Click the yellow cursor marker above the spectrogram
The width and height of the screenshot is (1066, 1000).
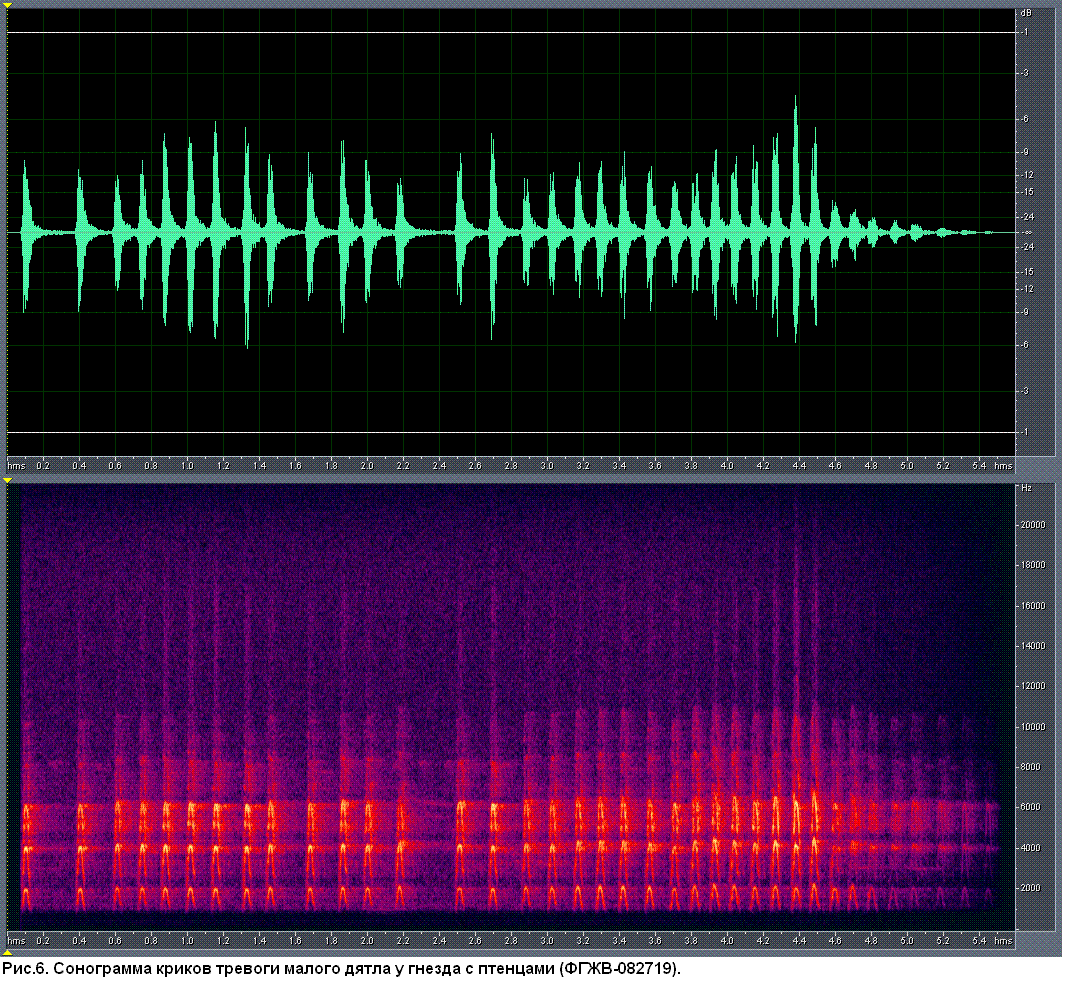click(7, 481)
